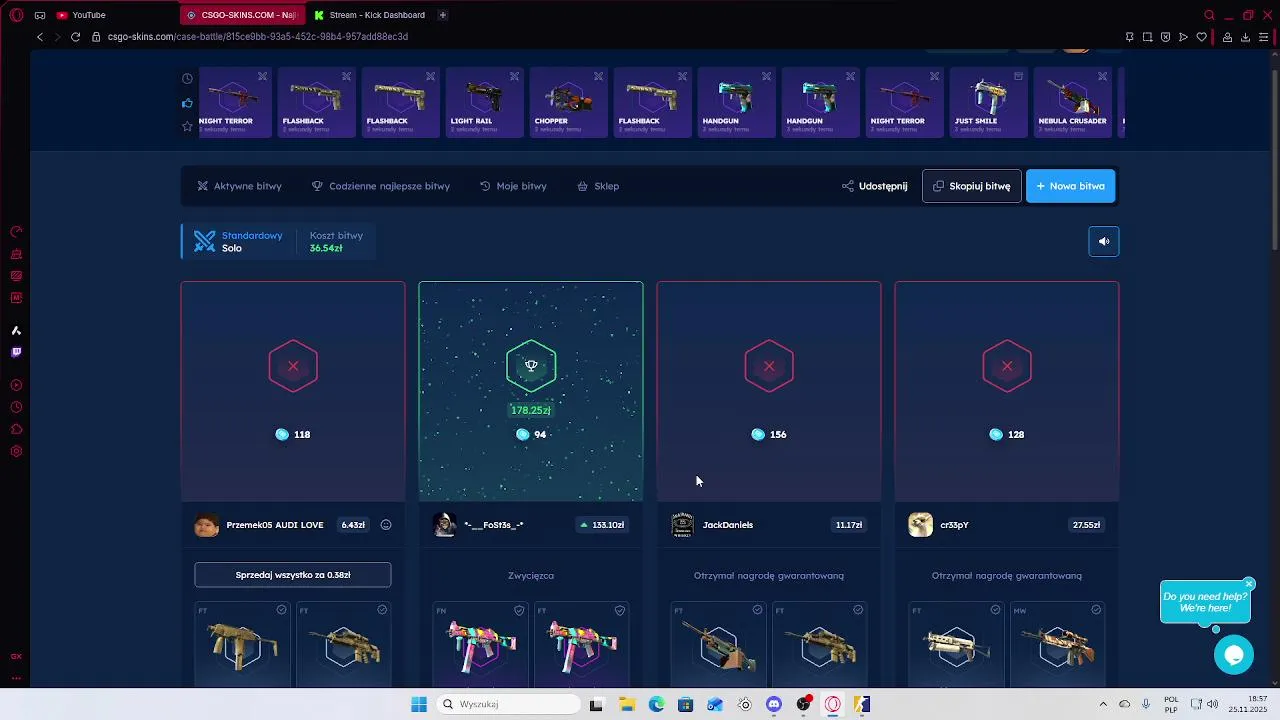Open File Explorer from the taskbar
Image resolution: width=1280 pixels, height=720 pixels.
[x=627, y=704]
